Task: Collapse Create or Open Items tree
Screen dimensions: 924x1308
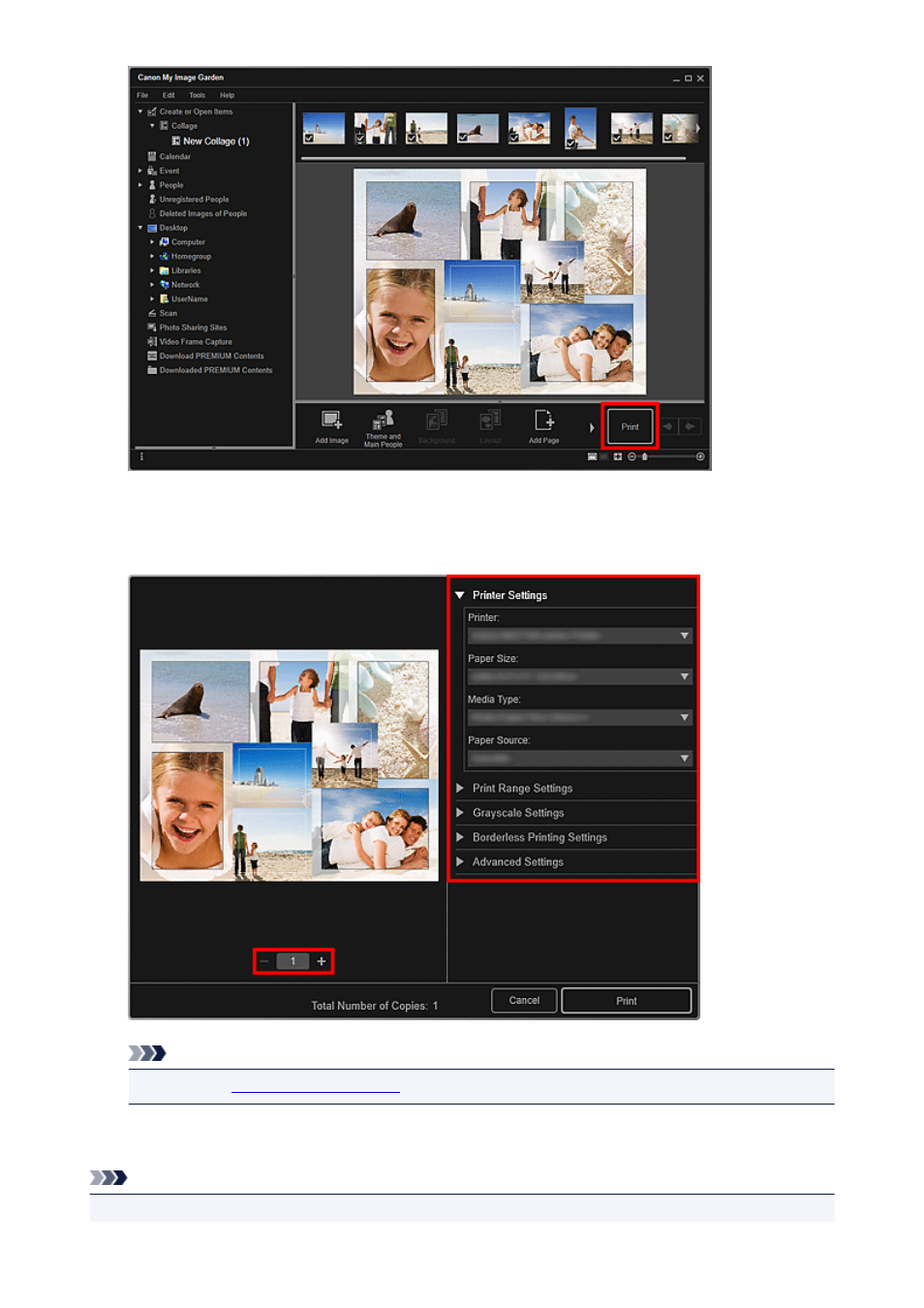Action: coord(140,111)
